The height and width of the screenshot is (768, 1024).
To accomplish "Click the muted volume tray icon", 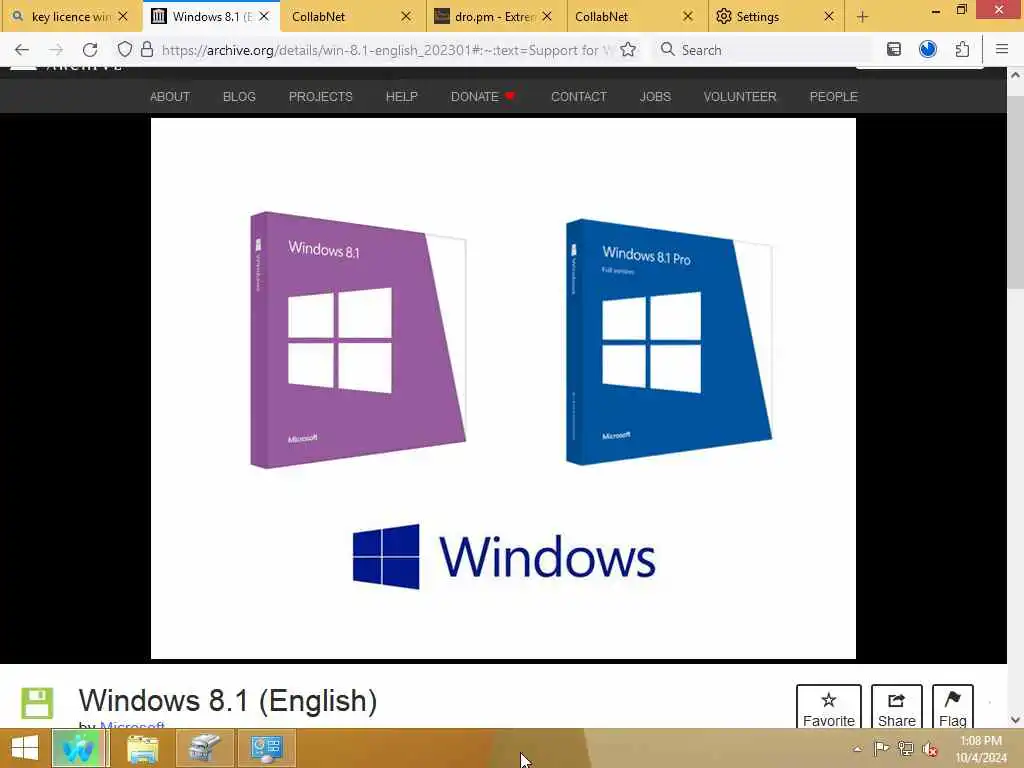I will click(930, 749).
